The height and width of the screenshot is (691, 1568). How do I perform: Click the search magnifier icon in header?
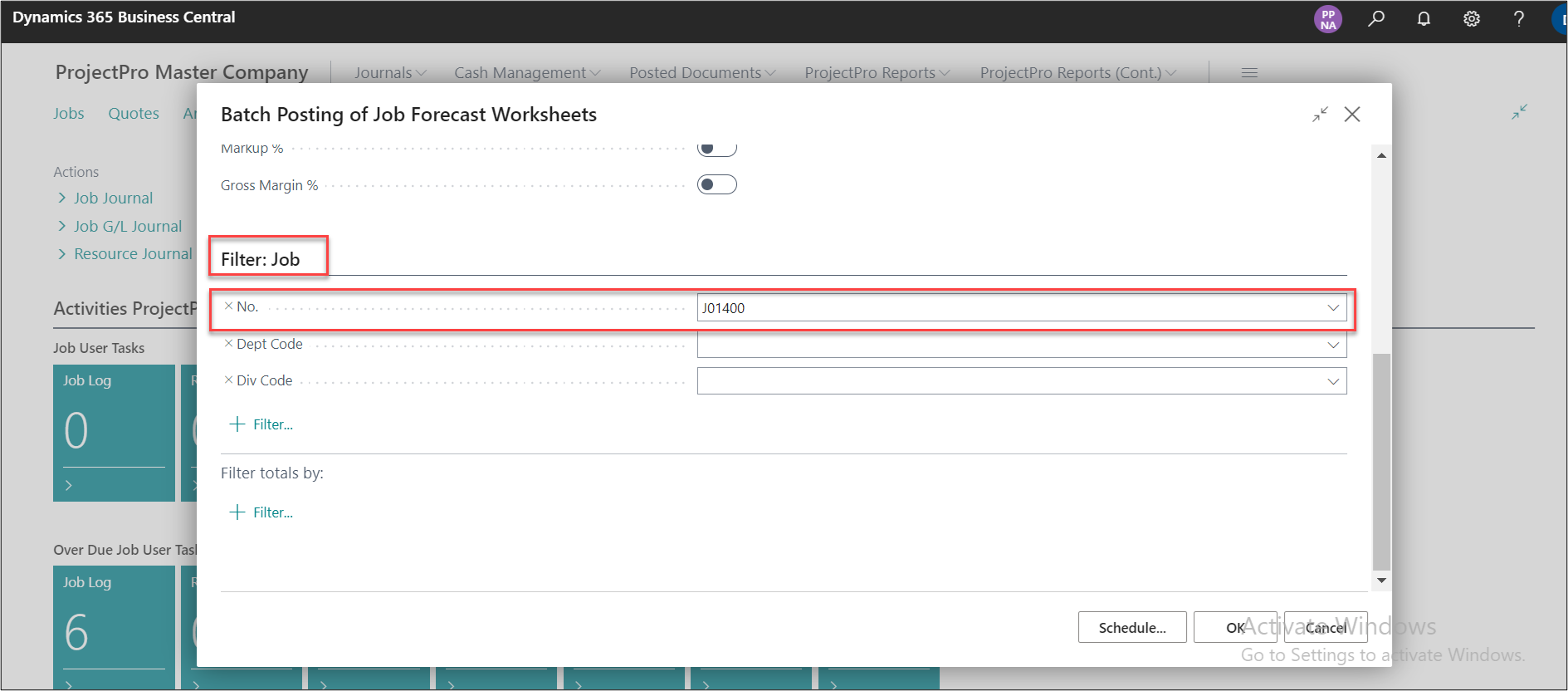coord(1376,18)
